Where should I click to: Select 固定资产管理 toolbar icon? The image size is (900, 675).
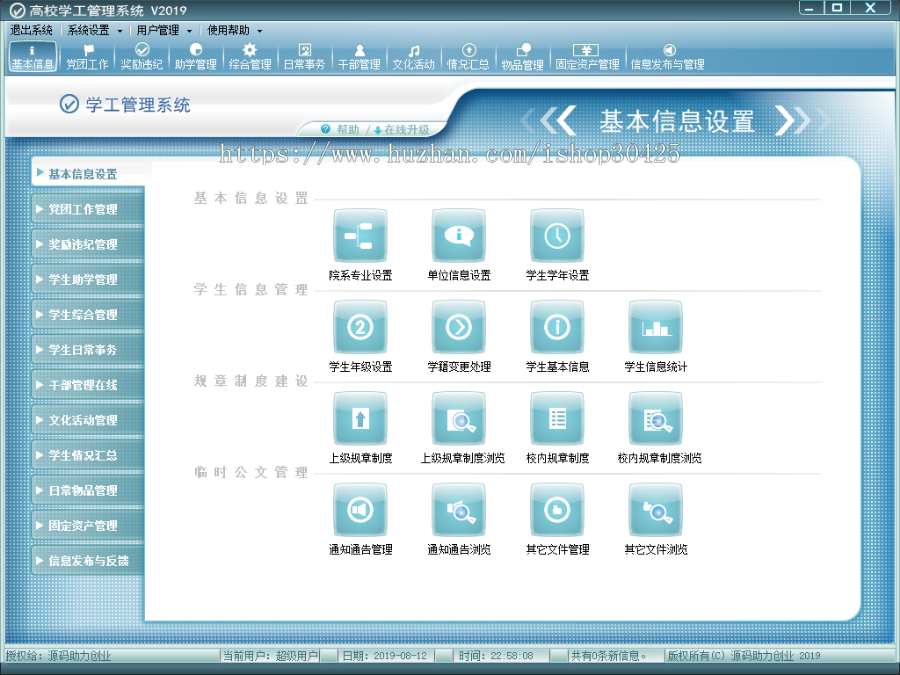[586, 57]
